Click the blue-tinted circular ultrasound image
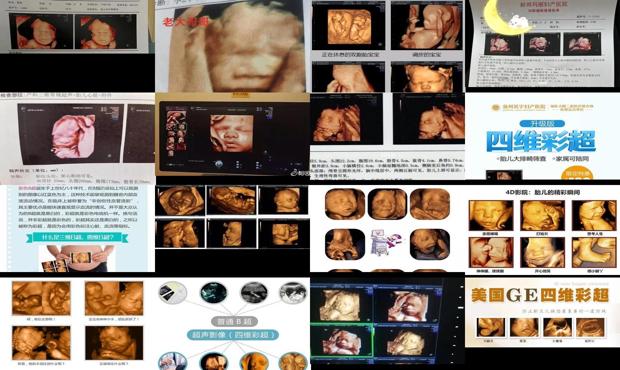Image resolution: width=620 pixels, height=370 pixels. point(213,293)
